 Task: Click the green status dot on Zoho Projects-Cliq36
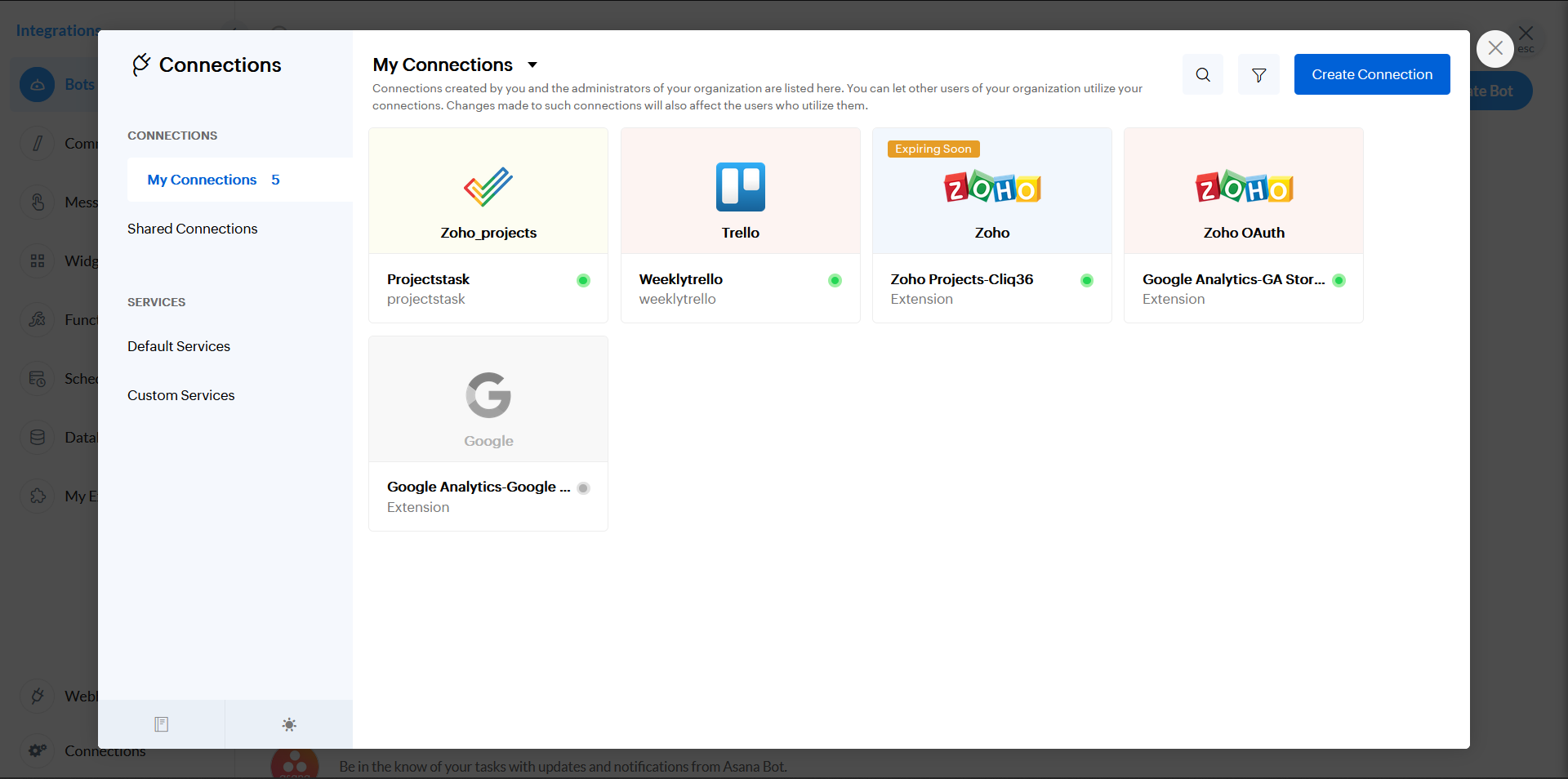pos(1087,280)
